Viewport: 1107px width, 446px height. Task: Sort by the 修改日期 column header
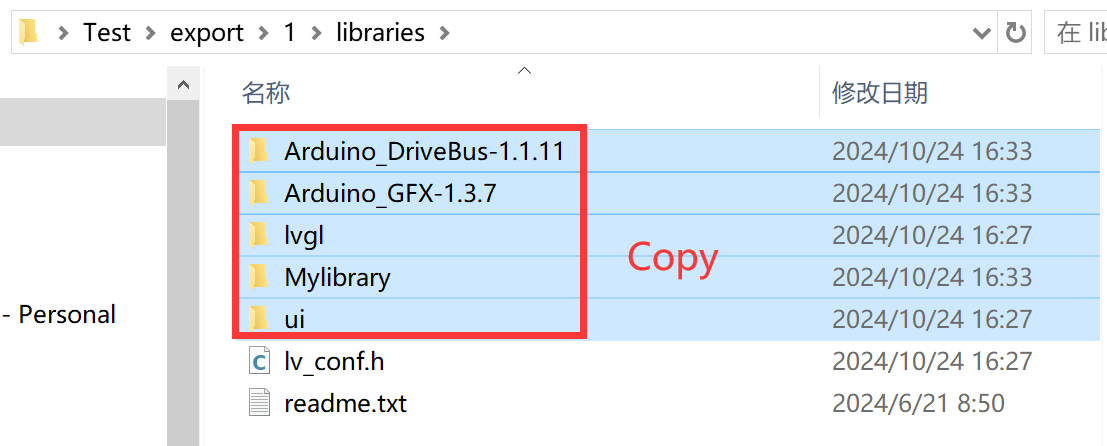880,92
